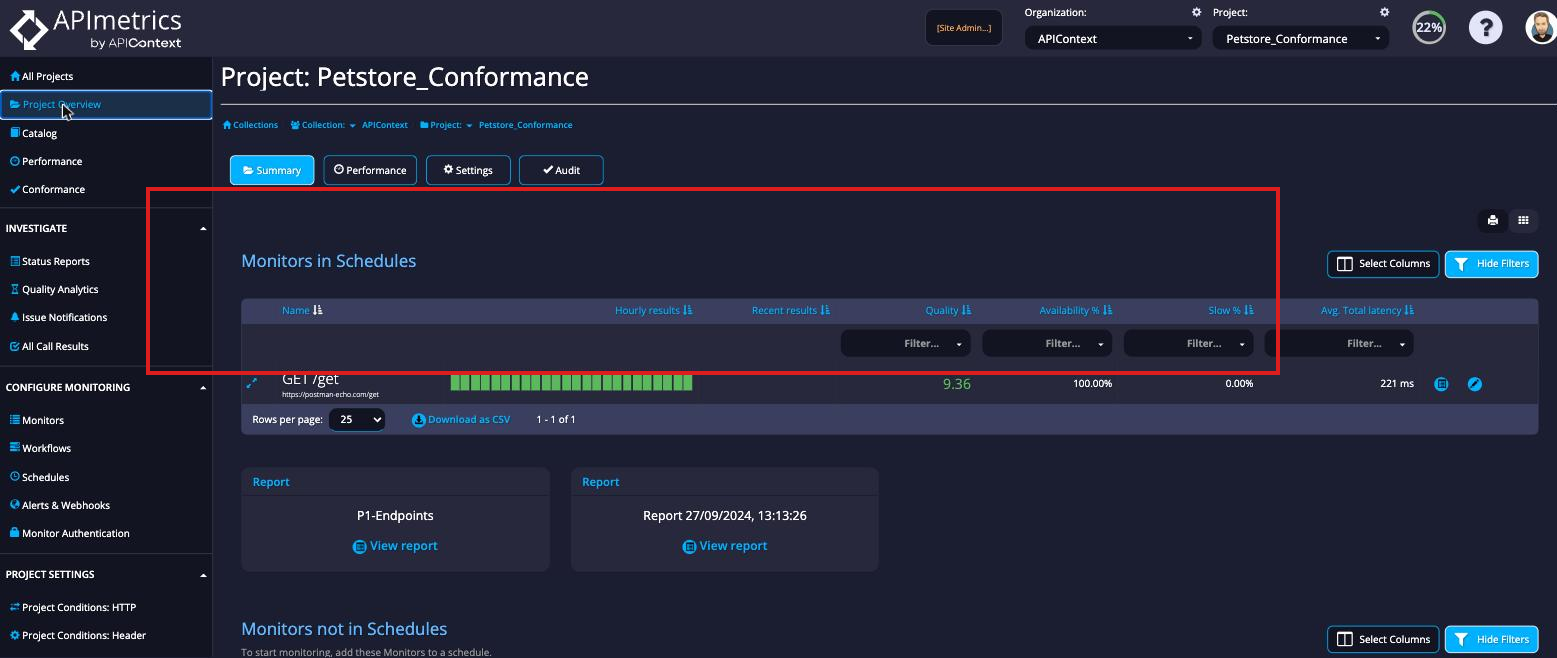Download table as CSV
This screenshot has width=1557, height=658.
[461, 420]
